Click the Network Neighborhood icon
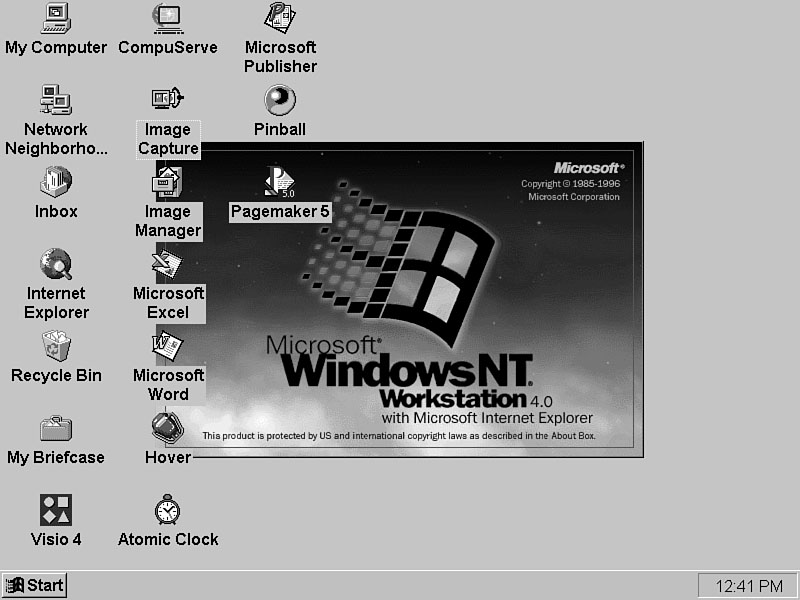The height and width of the screenshot is (600, 800). click(x=56, y=100)
